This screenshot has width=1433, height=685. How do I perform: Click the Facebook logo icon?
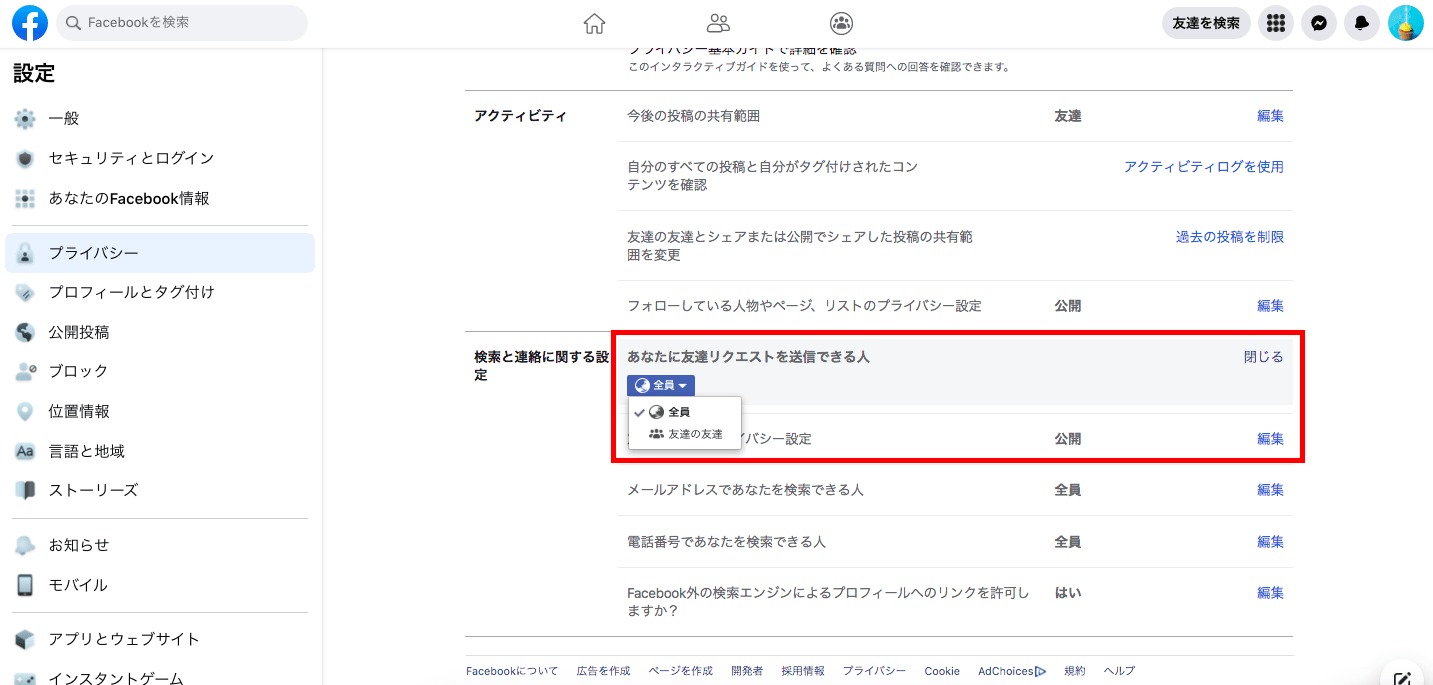(x=30, y=23)
